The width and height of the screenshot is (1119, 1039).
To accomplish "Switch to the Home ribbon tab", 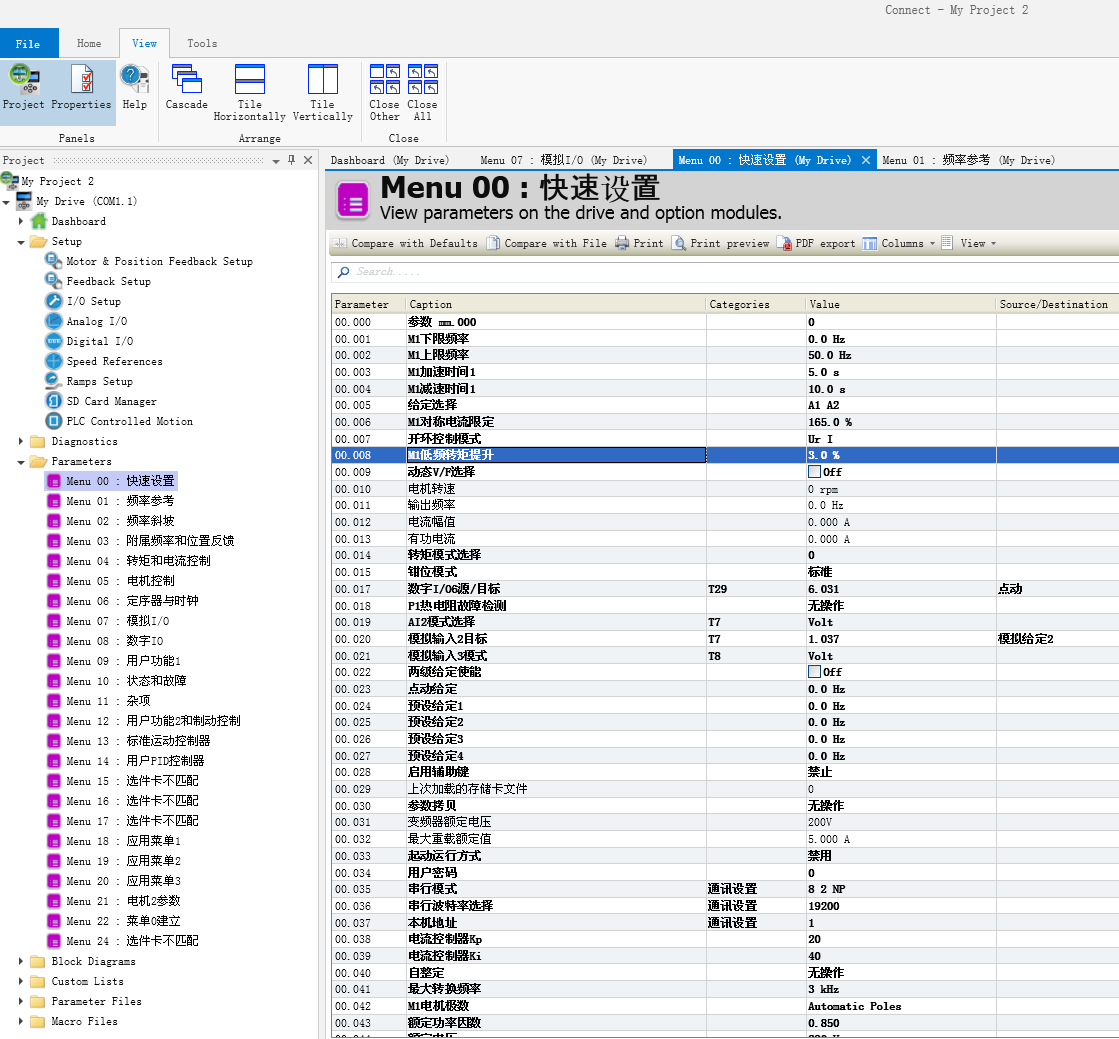I will point(89,43).
